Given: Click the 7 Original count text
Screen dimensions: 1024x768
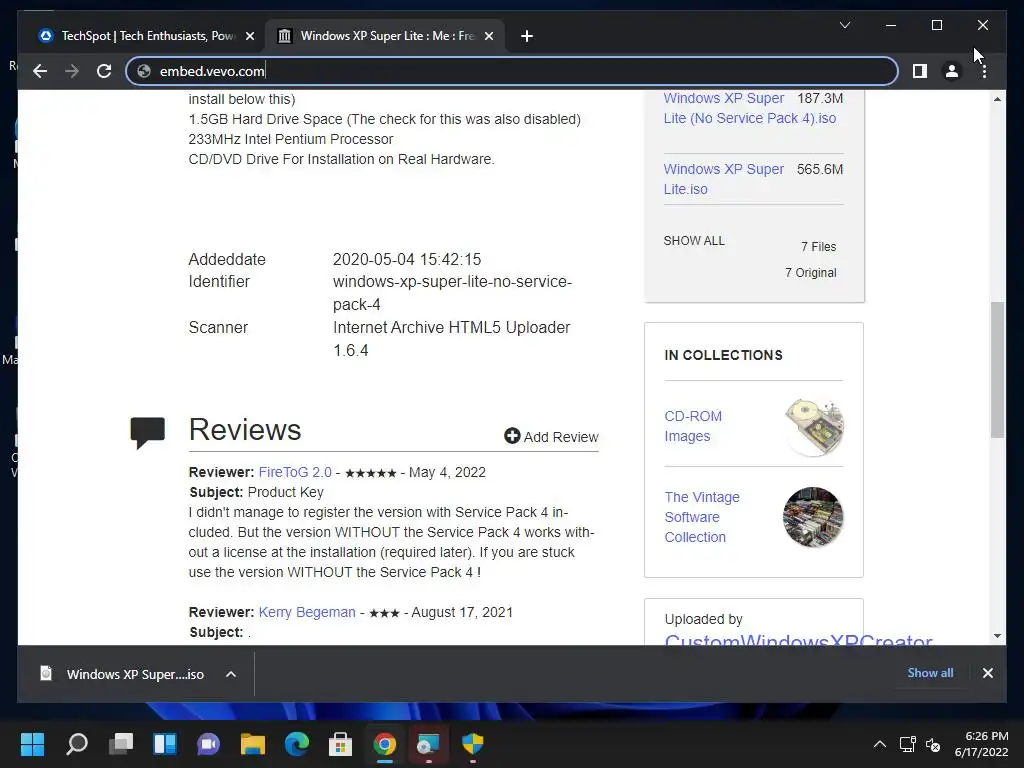Looking at the screenshot, I should tap(810, 272).
